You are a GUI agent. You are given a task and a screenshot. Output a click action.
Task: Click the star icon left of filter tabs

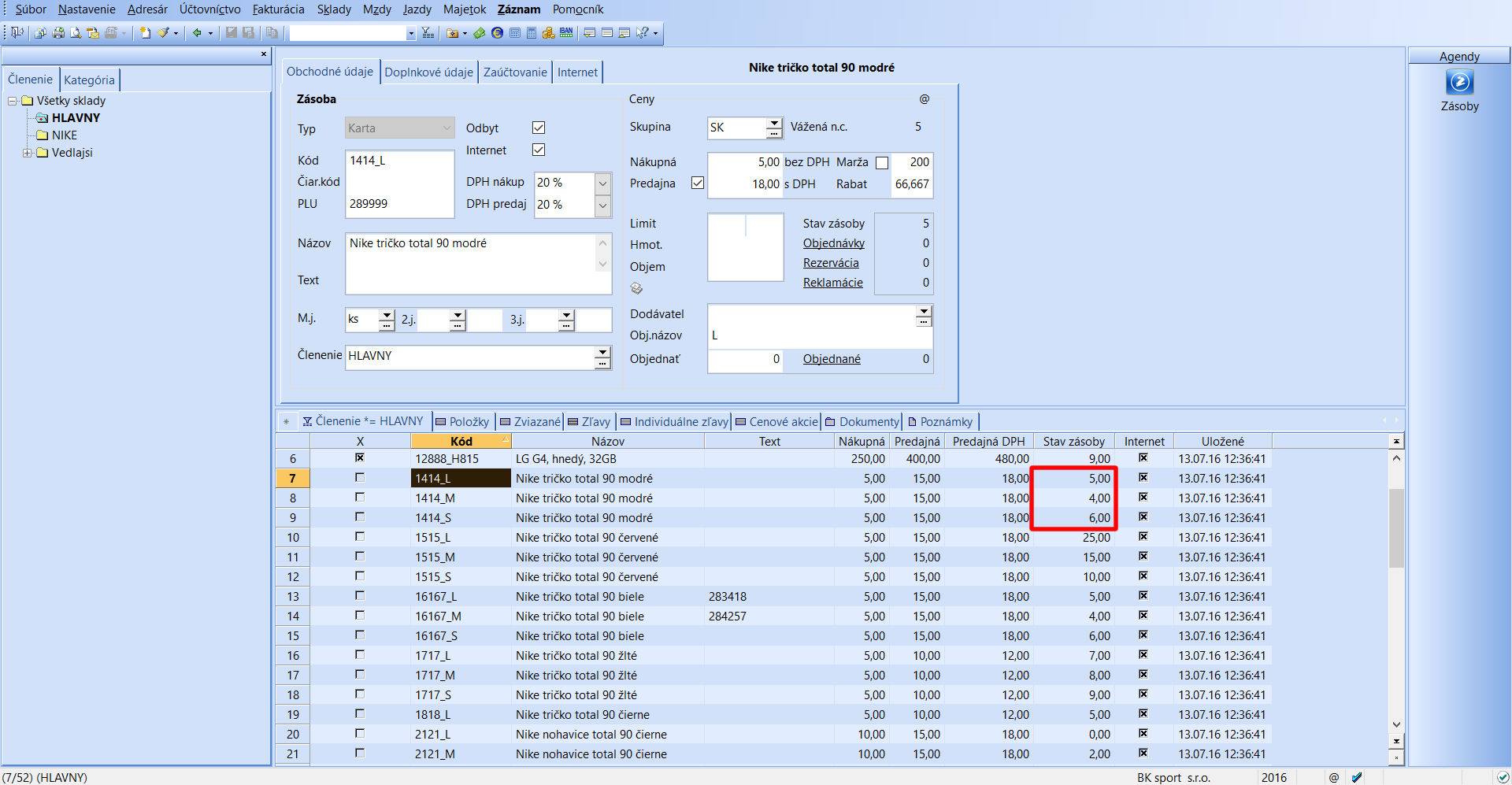point(286,422)
